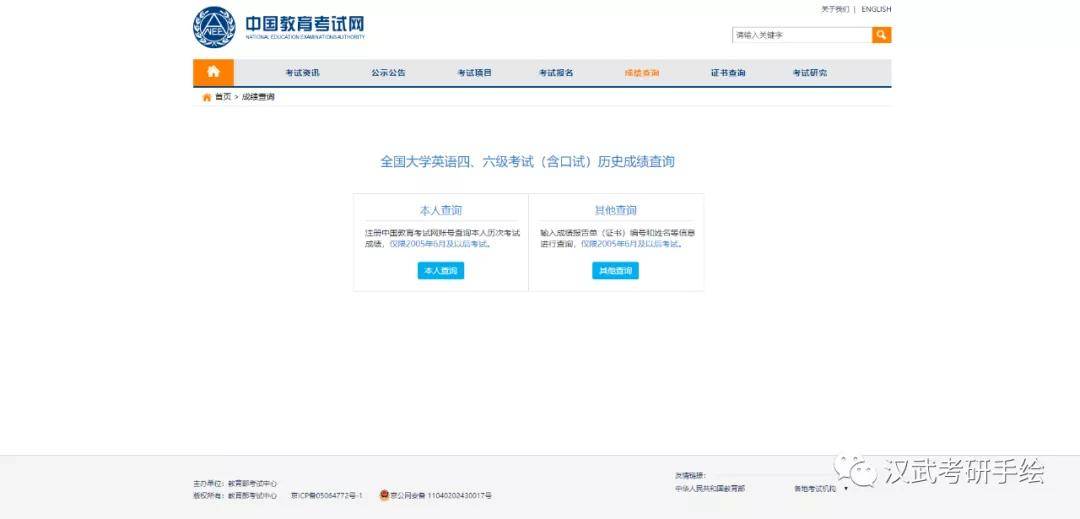This screenshot has width=1080, height=519.
Task: Open the 考试资讯 navigation menu
Action: click(x=303, y=73)
